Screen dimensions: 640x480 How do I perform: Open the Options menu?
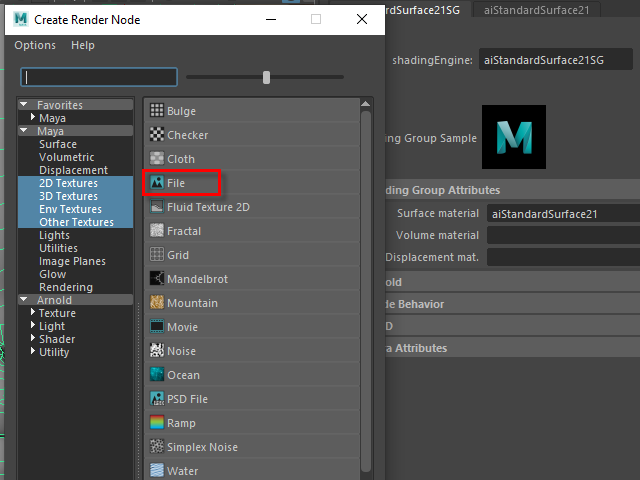pyautogui.click(x=35, y=45)
